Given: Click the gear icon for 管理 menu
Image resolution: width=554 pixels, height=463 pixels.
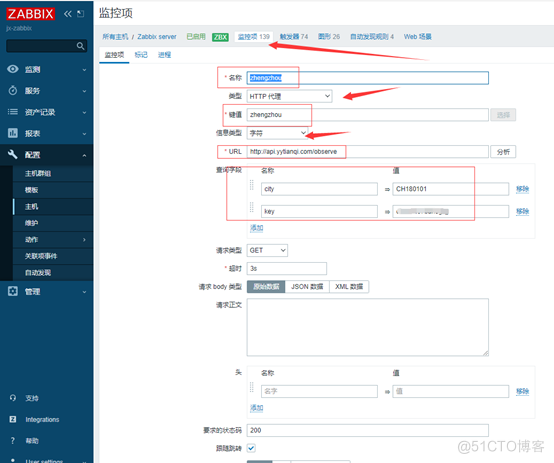Looking at the screenshot, I should pos(13,291).
